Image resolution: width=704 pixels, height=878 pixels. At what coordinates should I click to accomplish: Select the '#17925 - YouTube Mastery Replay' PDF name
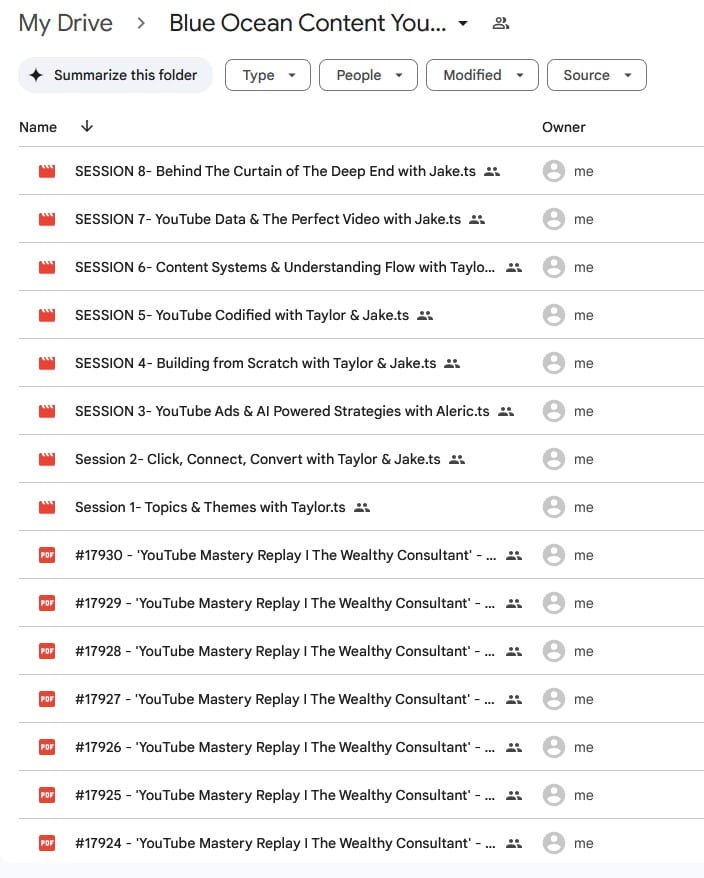(x=285, y=796)
